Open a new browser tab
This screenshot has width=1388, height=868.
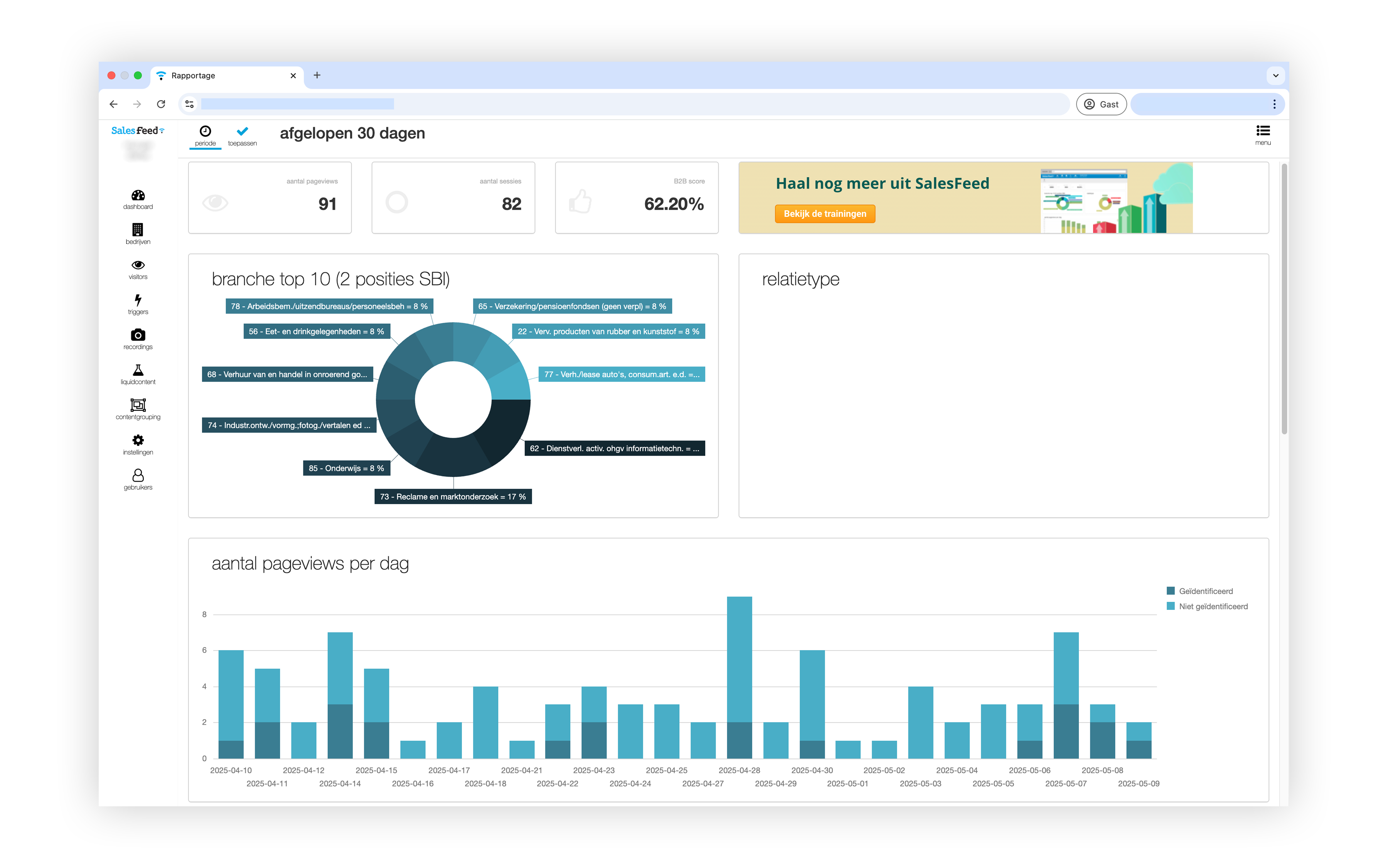(x=317, y=75)
